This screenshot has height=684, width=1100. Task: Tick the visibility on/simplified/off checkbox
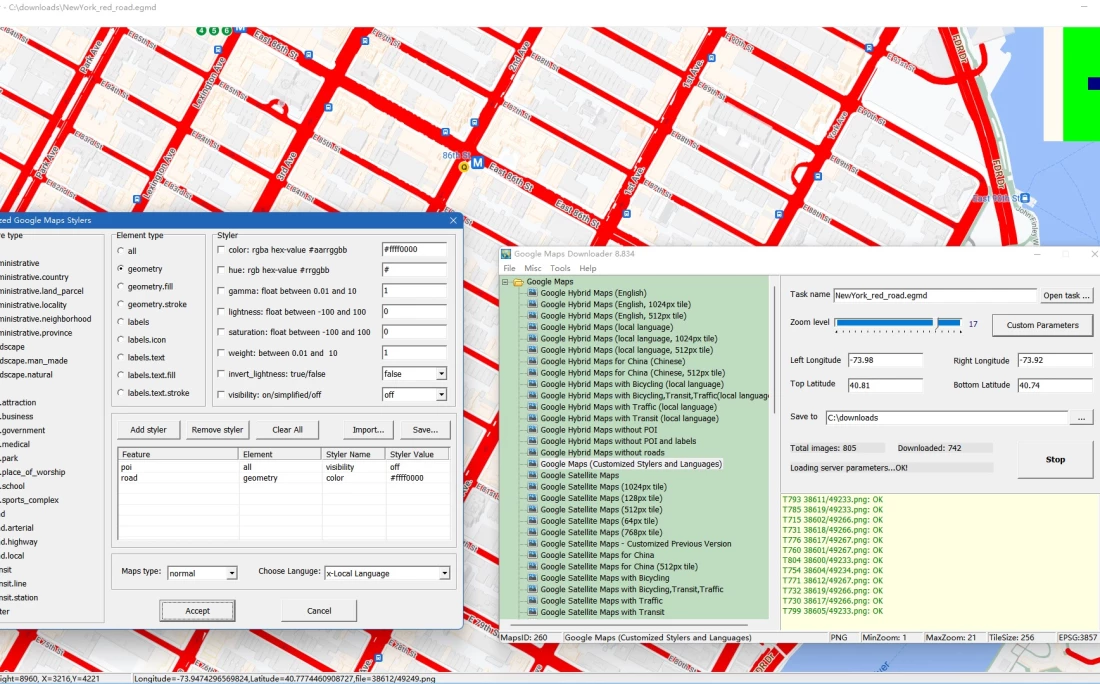221,395
